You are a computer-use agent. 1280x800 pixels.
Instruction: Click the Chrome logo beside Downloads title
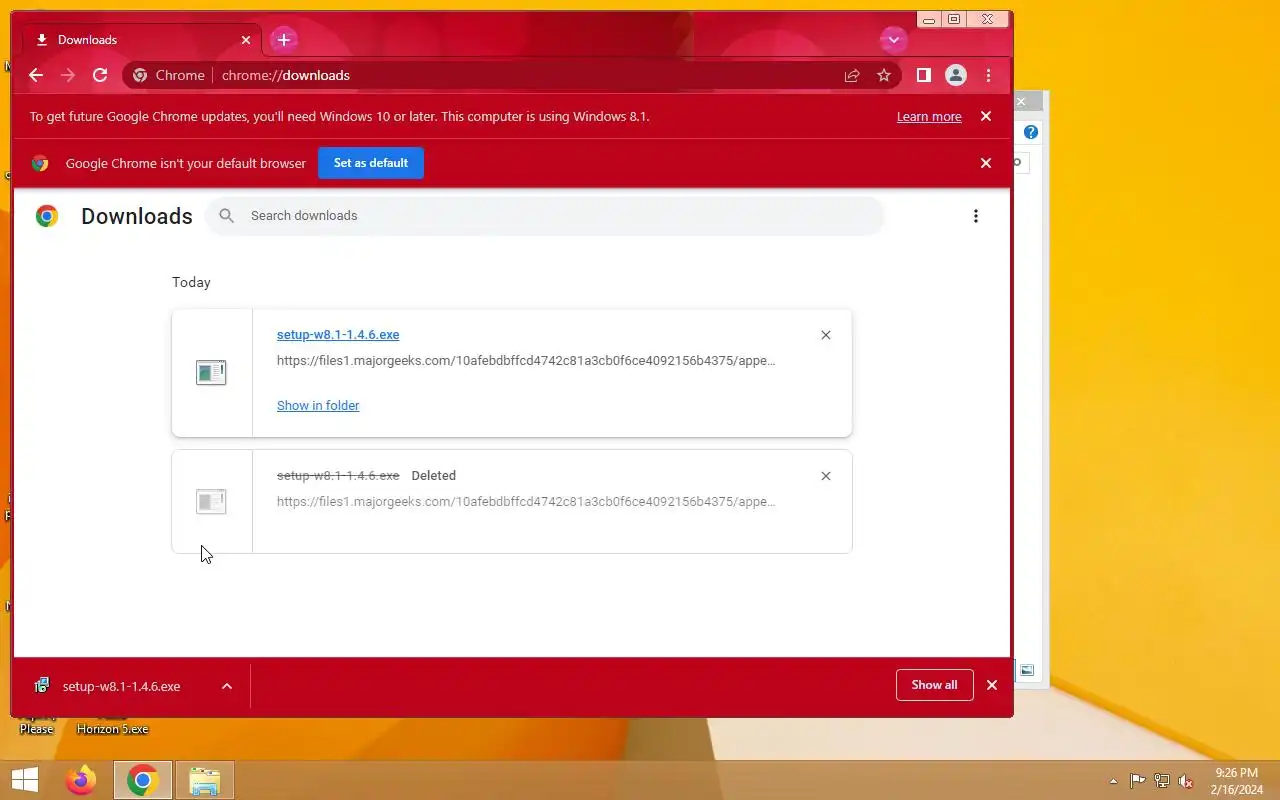pyautogui.click(x=47, y=216)
